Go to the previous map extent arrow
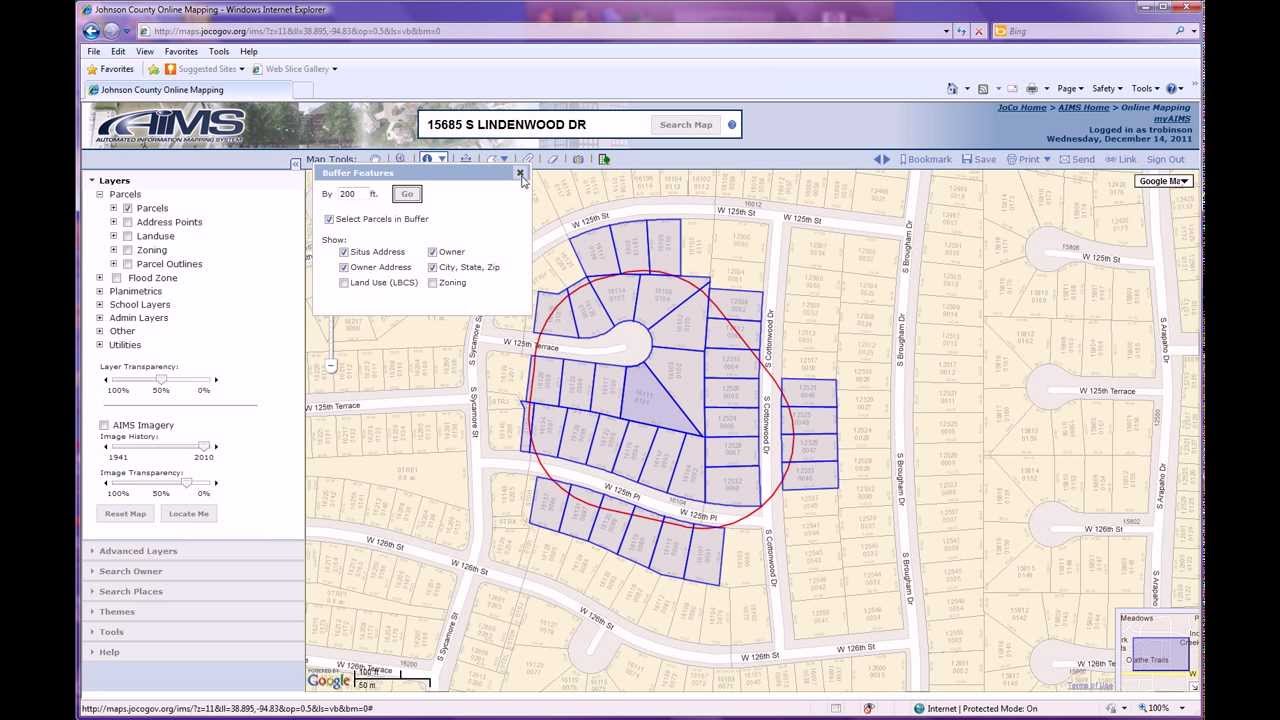Image resolution: width=1280 pixels, height=720 pixels. pyautogui.click(x=877, y=159)
